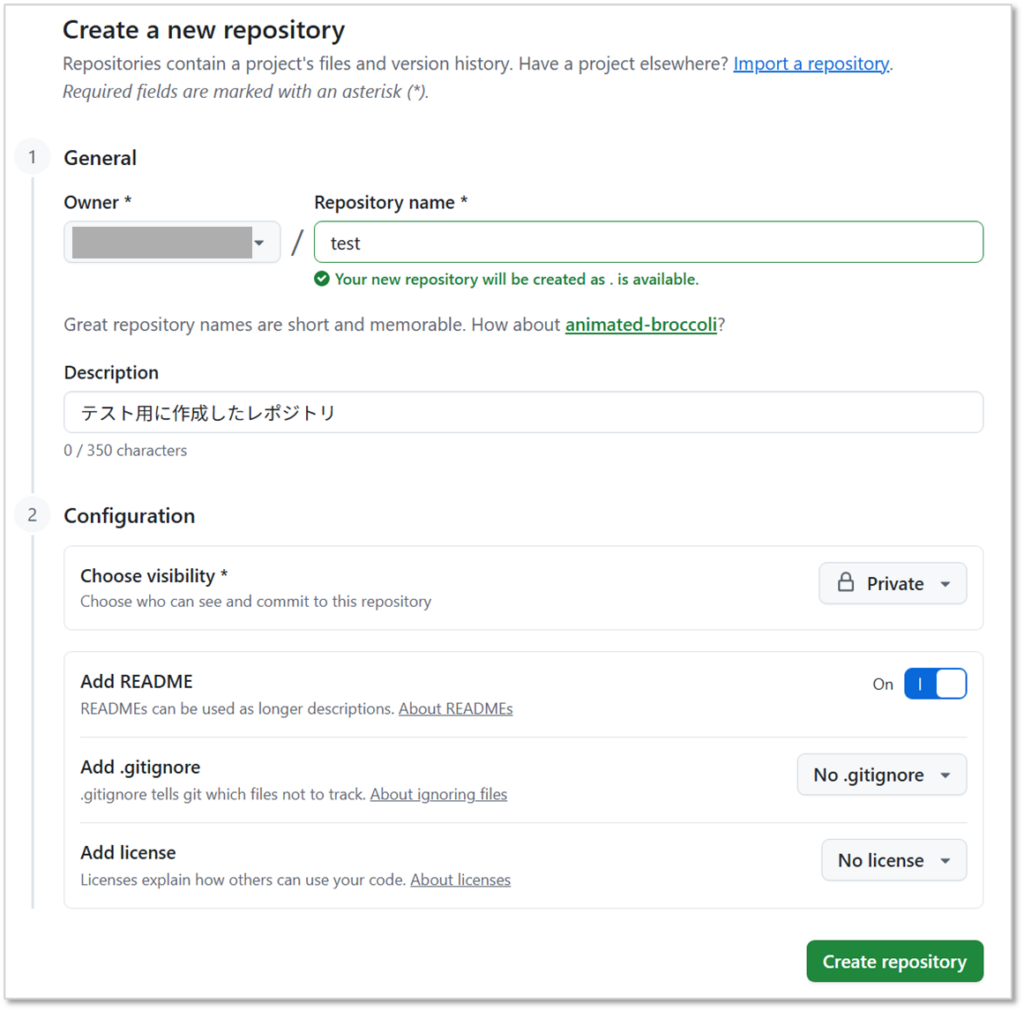Screen dimensions: 1024x1011
Task: Click the step 1 General circle marker
Action: [x=32, y=157]
